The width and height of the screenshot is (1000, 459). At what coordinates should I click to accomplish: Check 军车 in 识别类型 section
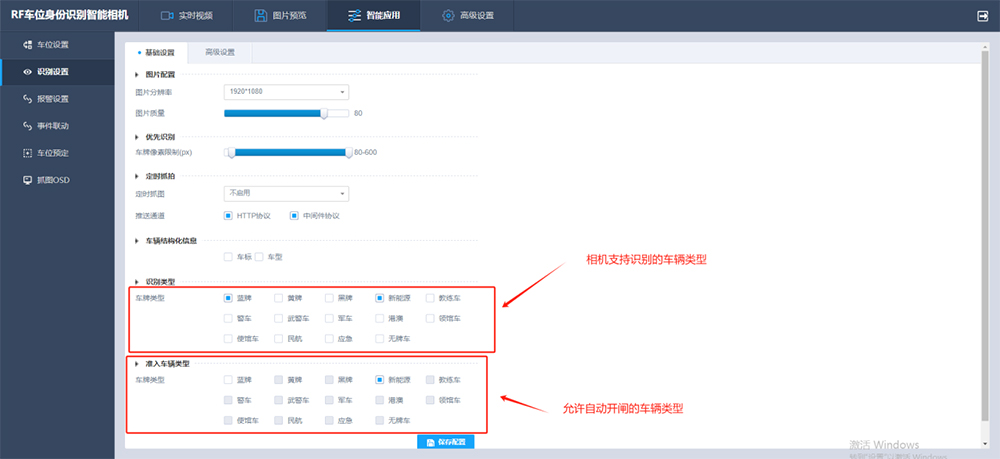[x=329, y=318]
